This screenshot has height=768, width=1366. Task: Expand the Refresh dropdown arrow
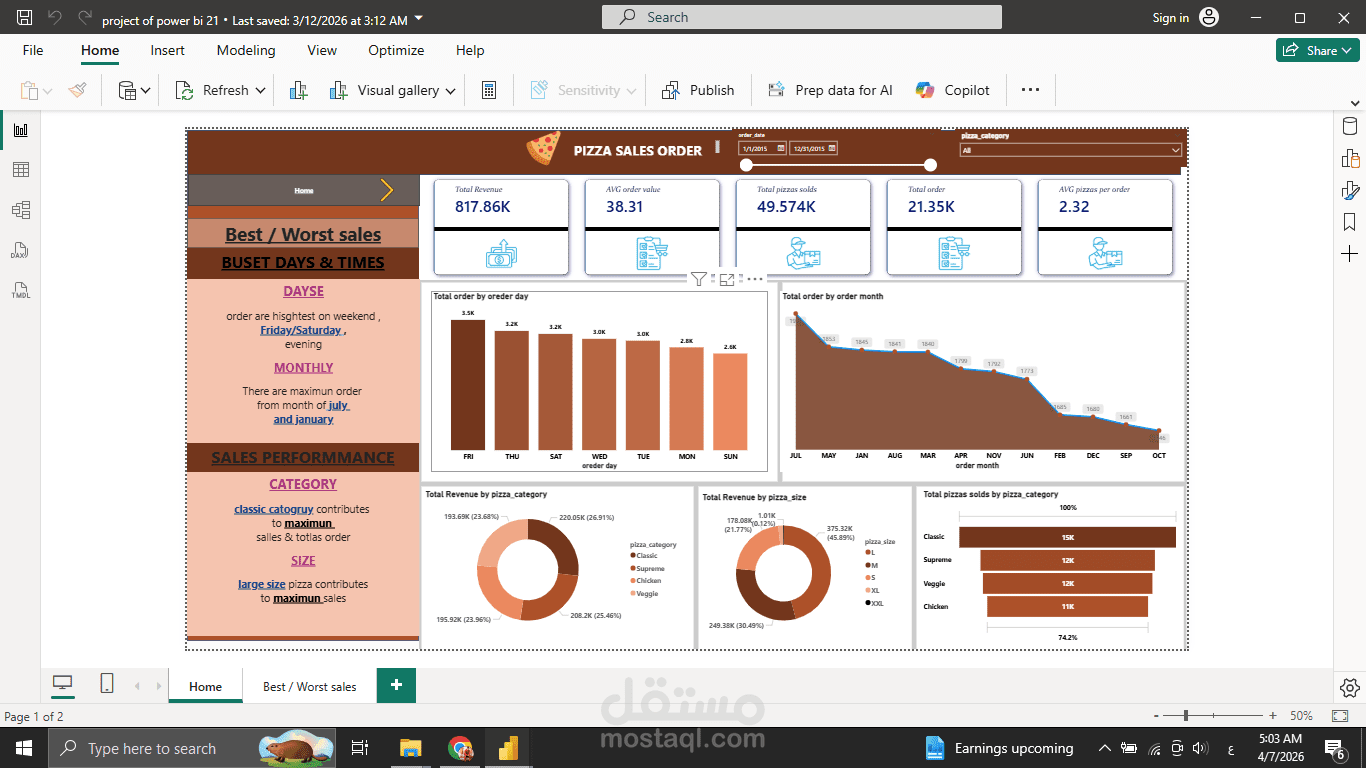[261, 91]
